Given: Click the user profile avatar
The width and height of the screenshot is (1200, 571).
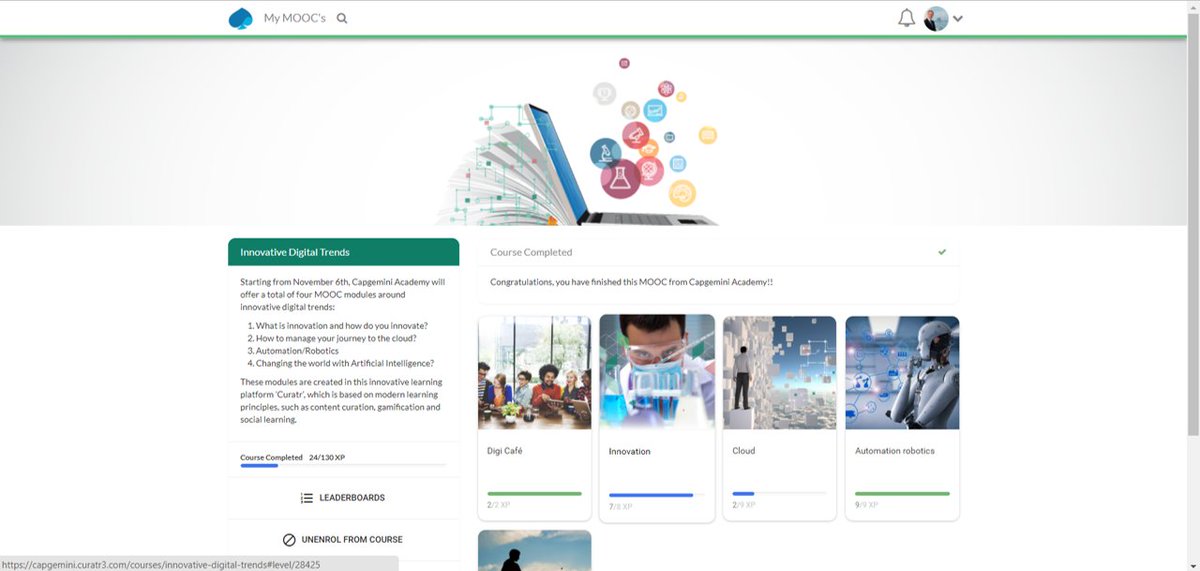Looking at the screenshot, I should [x=936, y=18].
